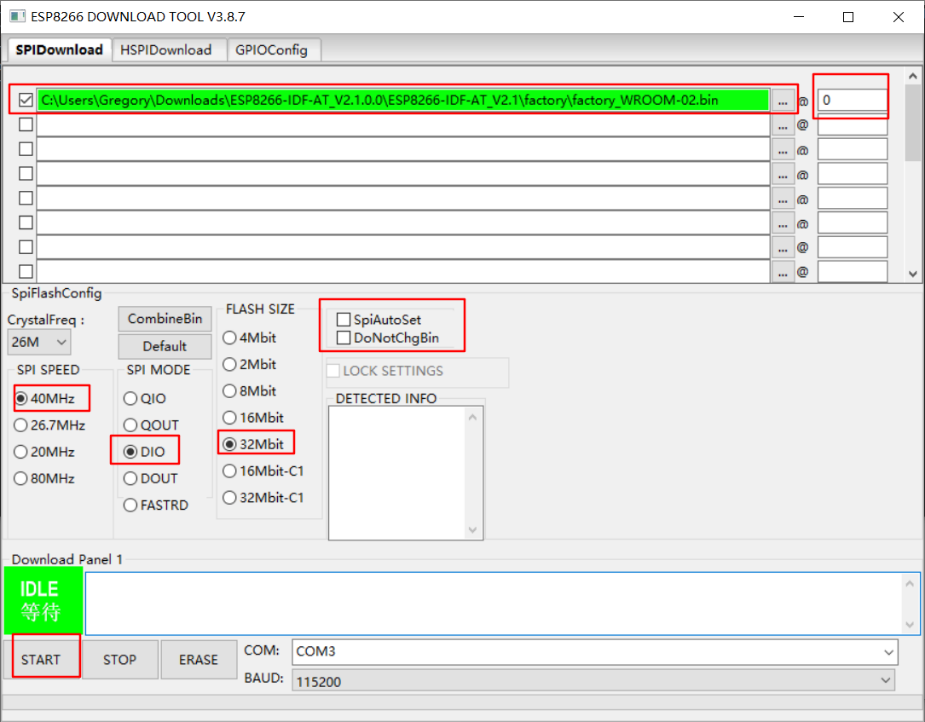Viewport: 925px width, 722px height.
Task: Enable the SpiAutoSet checkbox
Action: 379,320
